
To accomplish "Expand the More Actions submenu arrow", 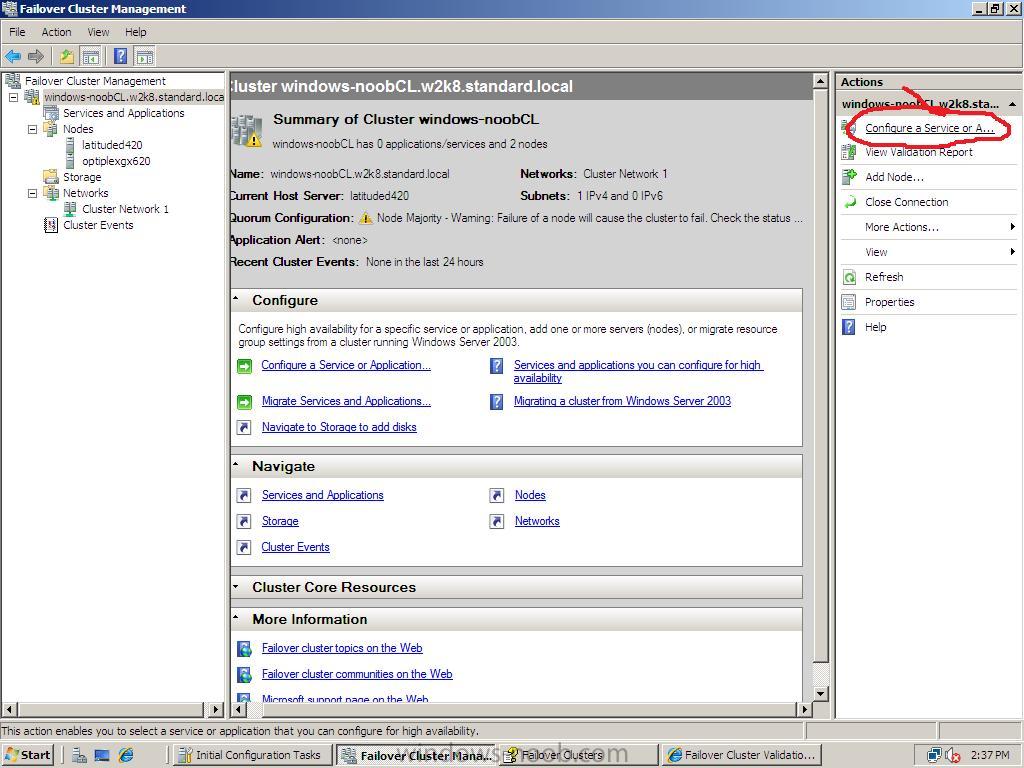I will point(1012,227).
